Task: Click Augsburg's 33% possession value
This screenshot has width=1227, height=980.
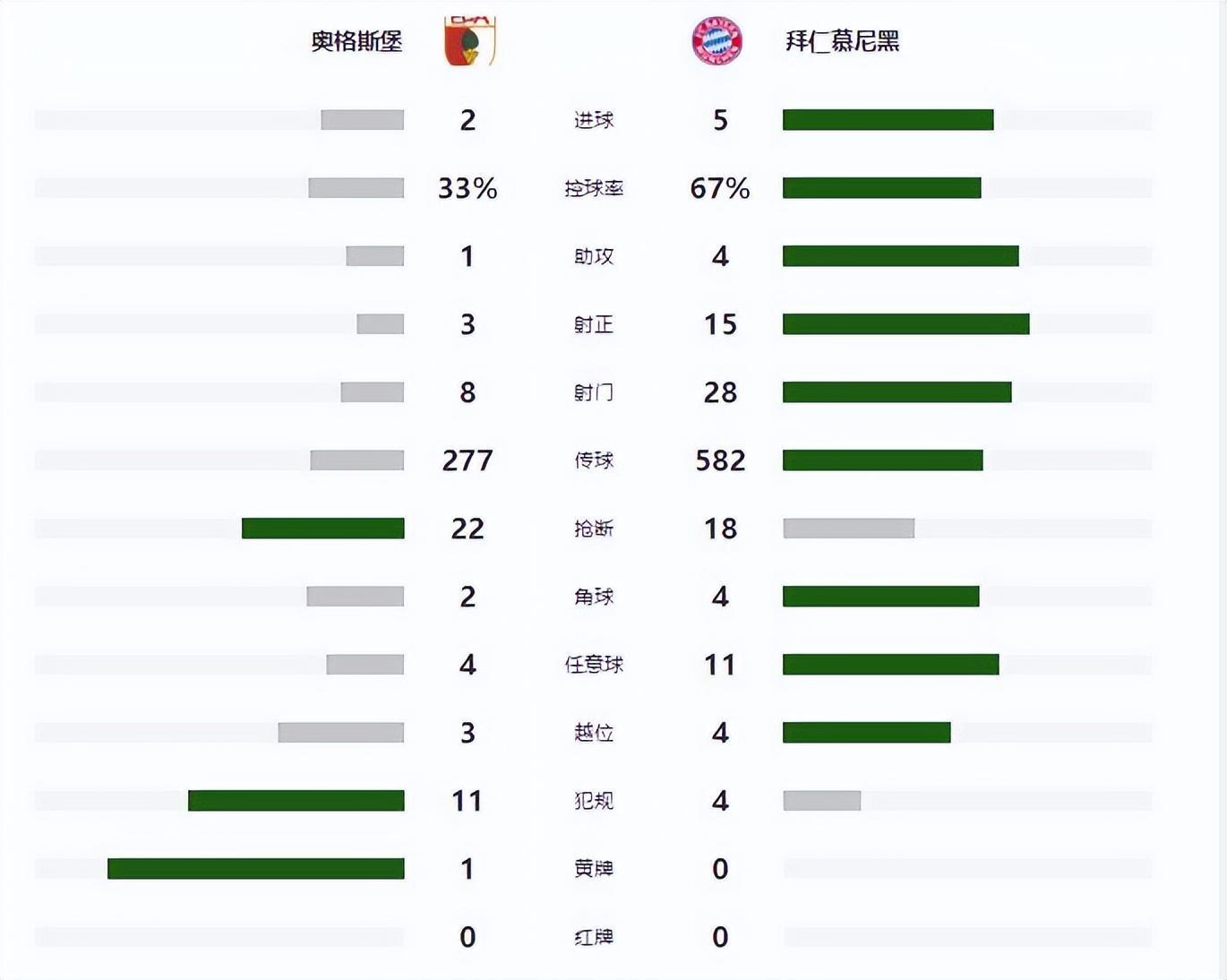Action: (468, 188)
